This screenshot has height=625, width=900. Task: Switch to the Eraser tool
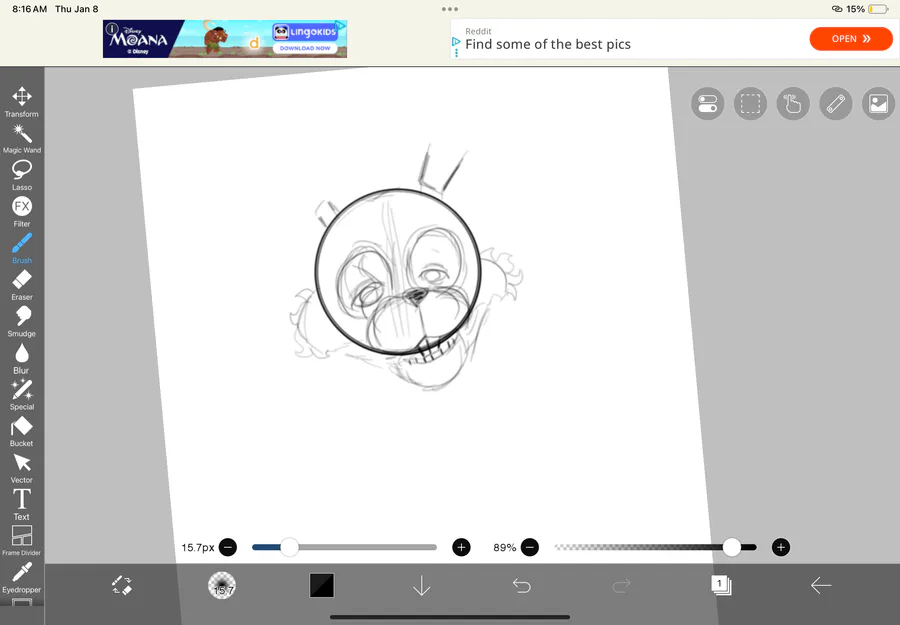22,285
